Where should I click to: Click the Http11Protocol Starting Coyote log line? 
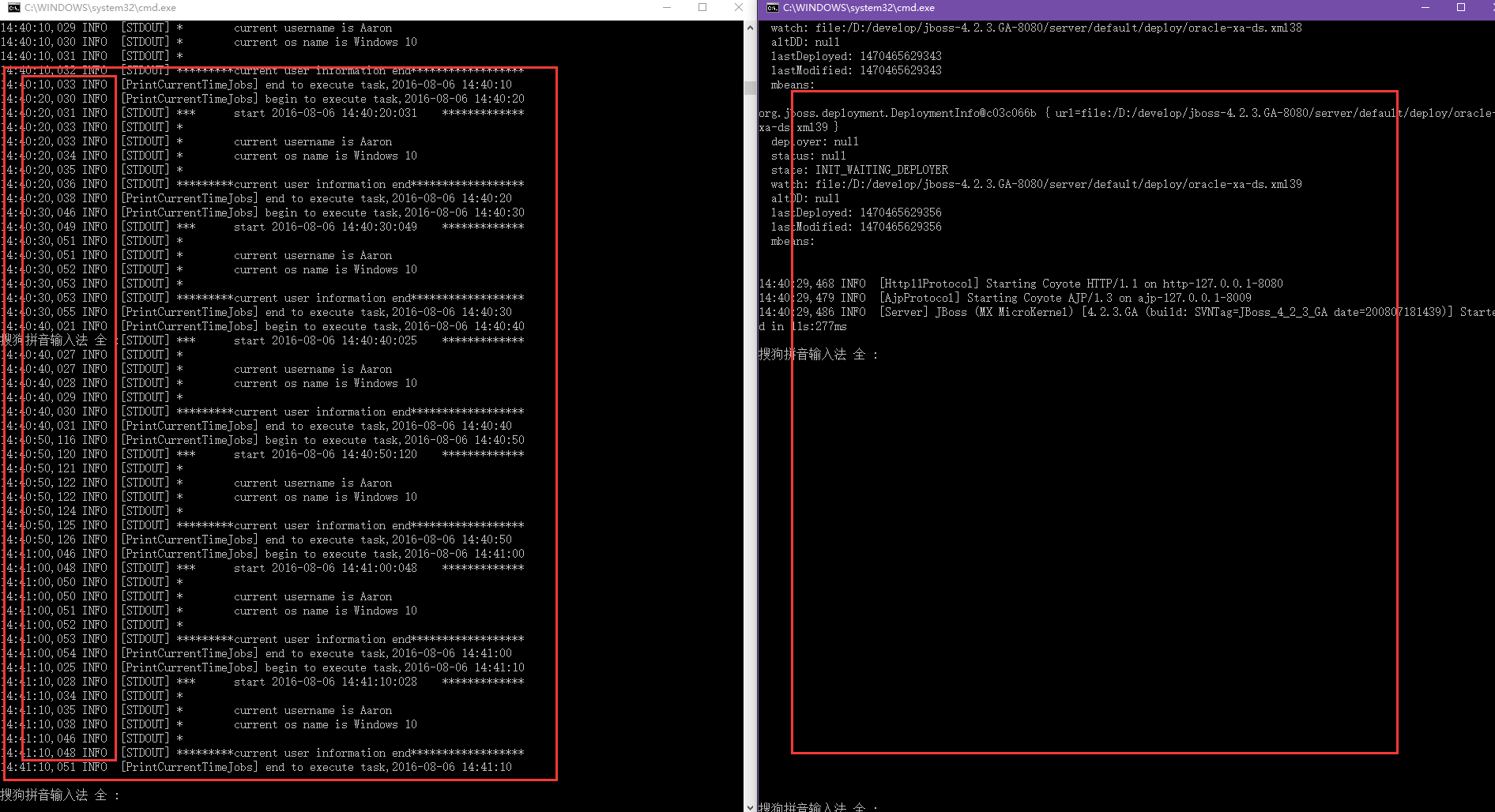(1020, 284)
